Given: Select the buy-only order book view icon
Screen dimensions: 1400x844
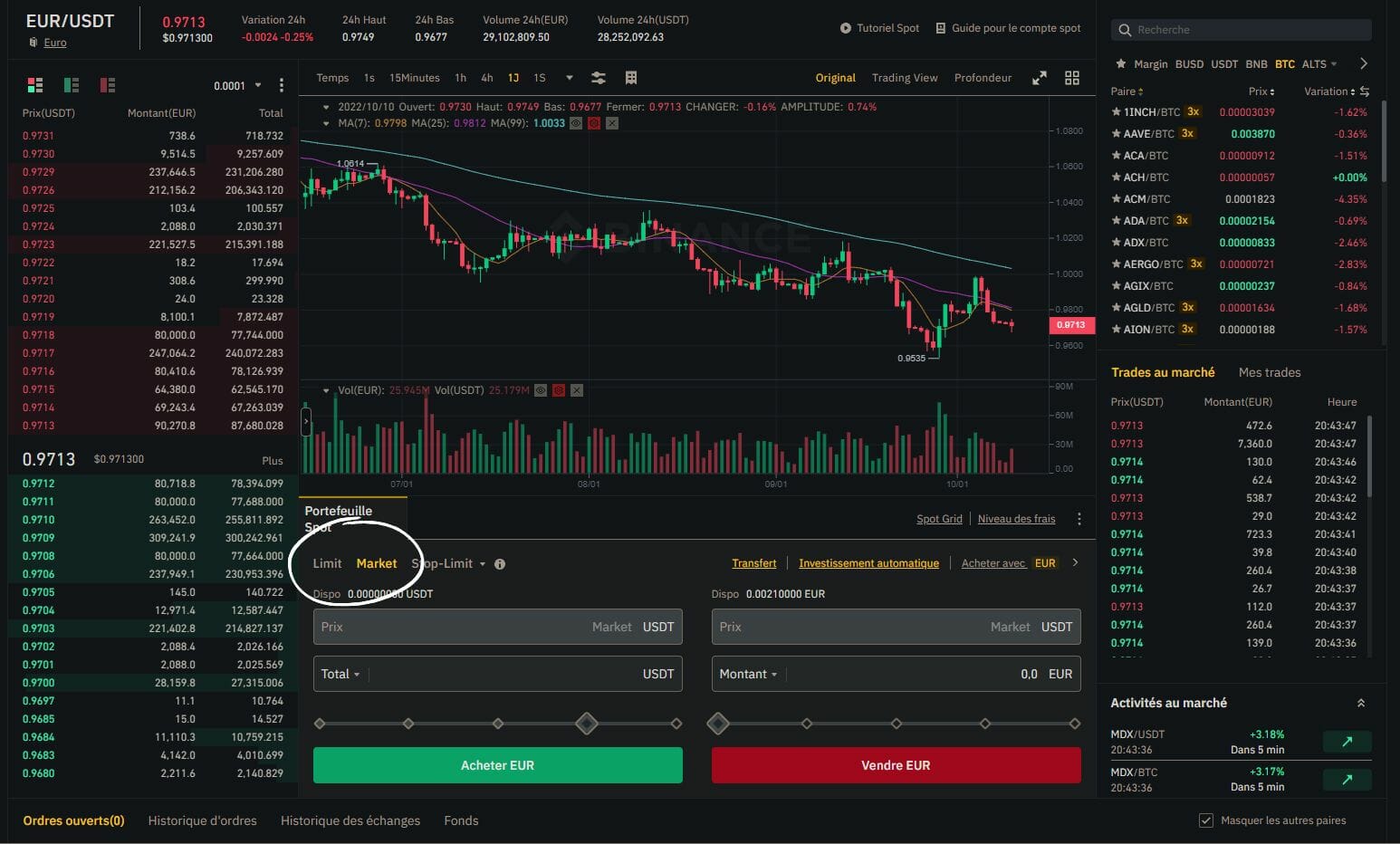Looking at the screenshot, I should coord(72,85).
